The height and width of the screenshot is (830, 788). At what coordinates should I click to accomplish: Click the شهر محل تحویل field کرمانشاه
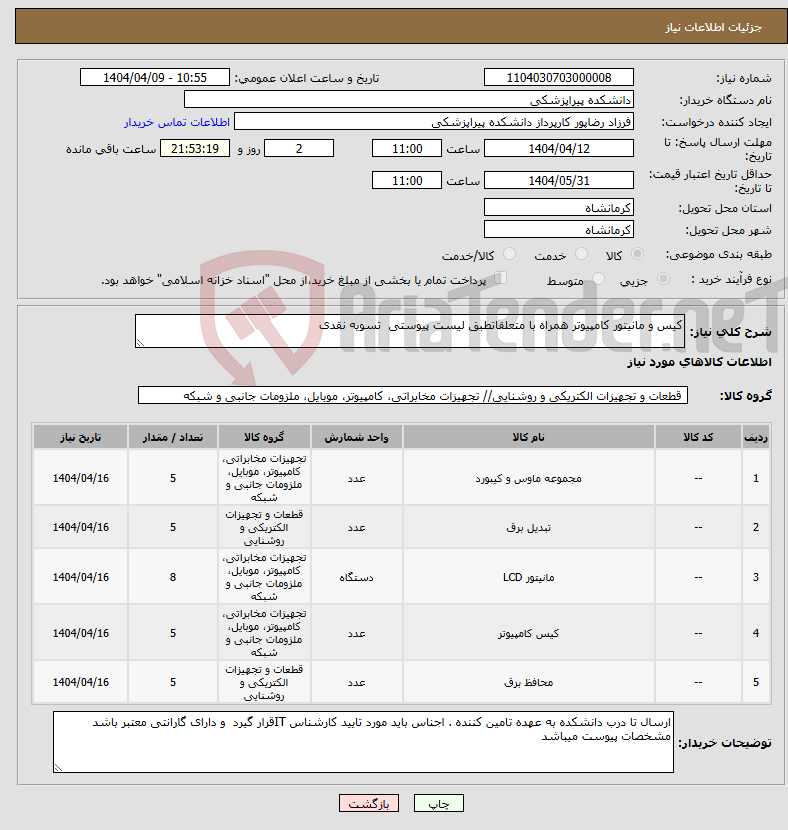[x=559, y=229]
